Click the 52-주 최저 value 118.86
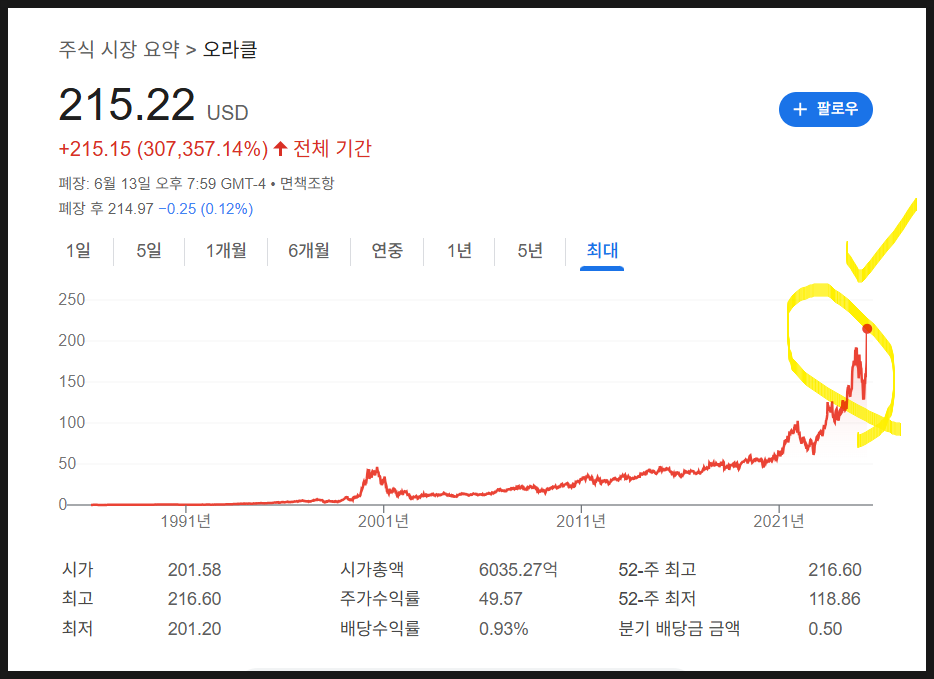Screen dimensions: 934x679 coord(835,599)
